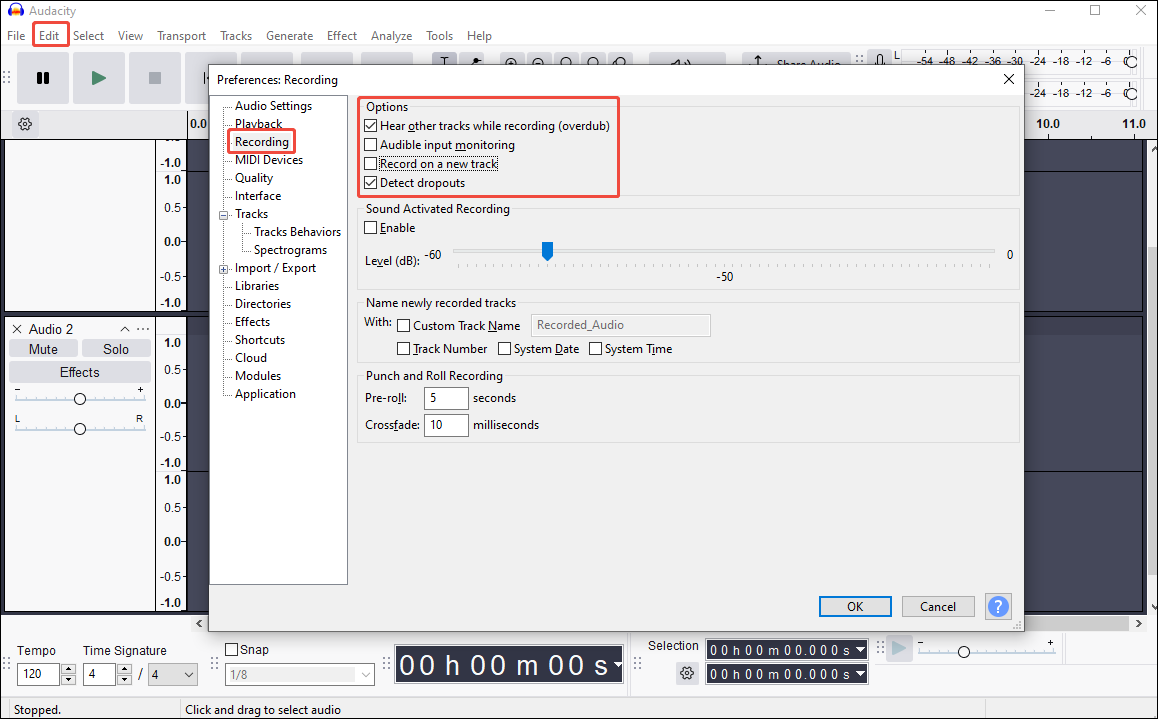This screenshot has height=719, width=1158.
Task: Mute the Audio 2 track
Action: coord(43,348)
